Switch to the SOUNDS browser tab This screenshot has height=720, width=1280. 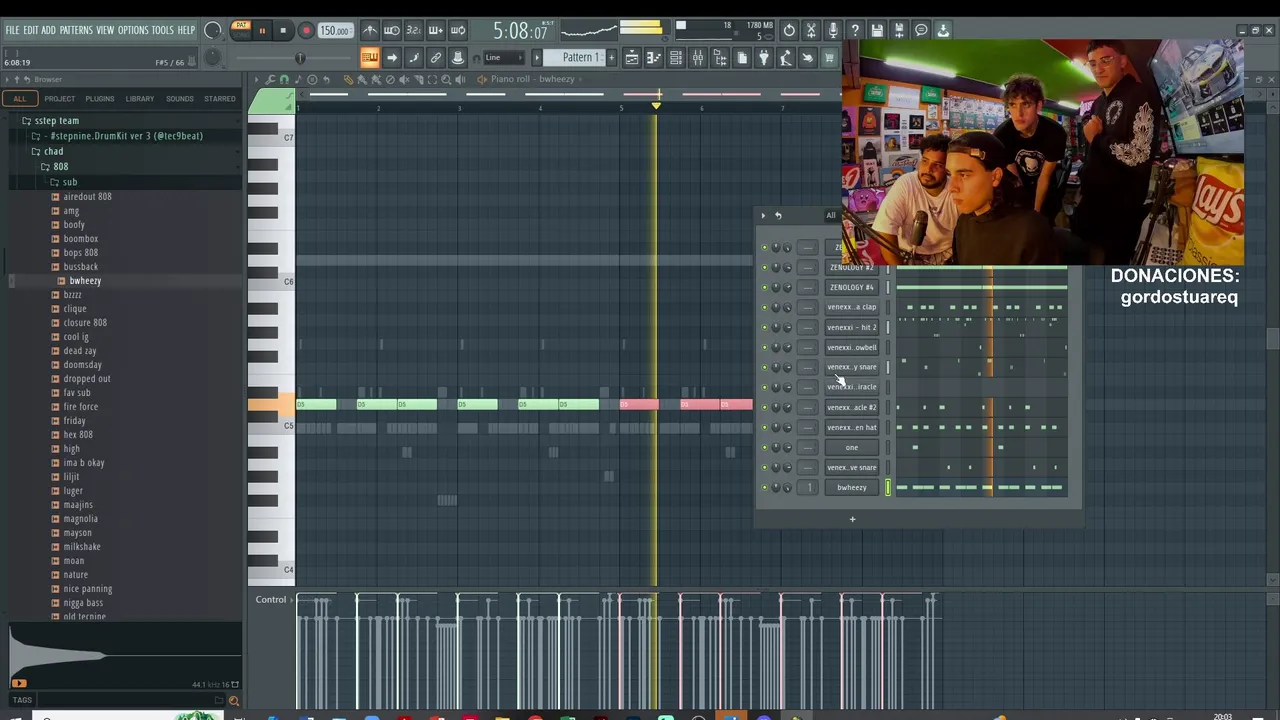click(x=180, y=99)
